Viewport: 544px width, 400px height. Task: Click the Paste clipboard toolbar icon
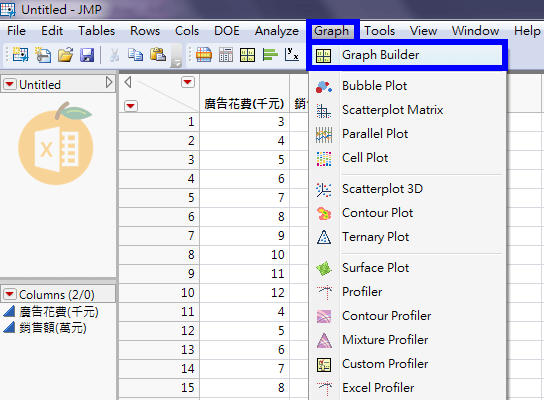[158, 54]
